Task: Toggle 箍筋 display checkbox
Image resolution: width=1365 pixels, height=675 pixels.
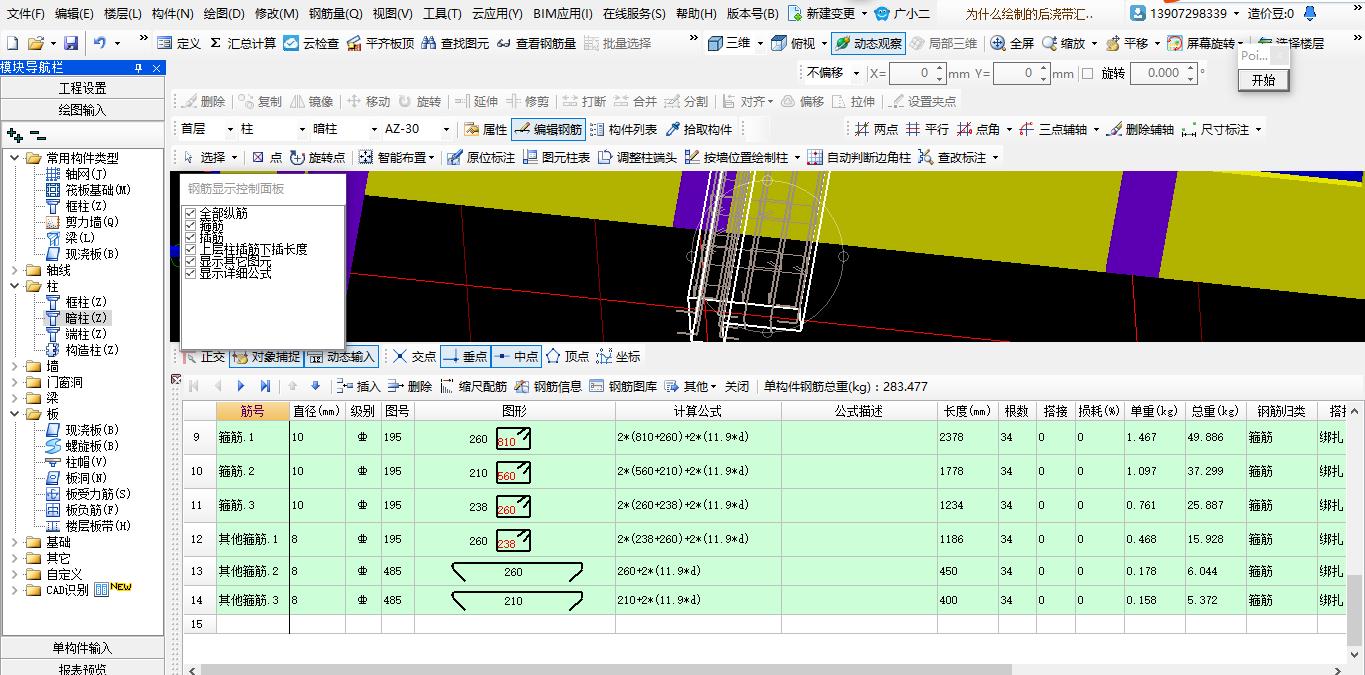Action: tap(190, 226)
